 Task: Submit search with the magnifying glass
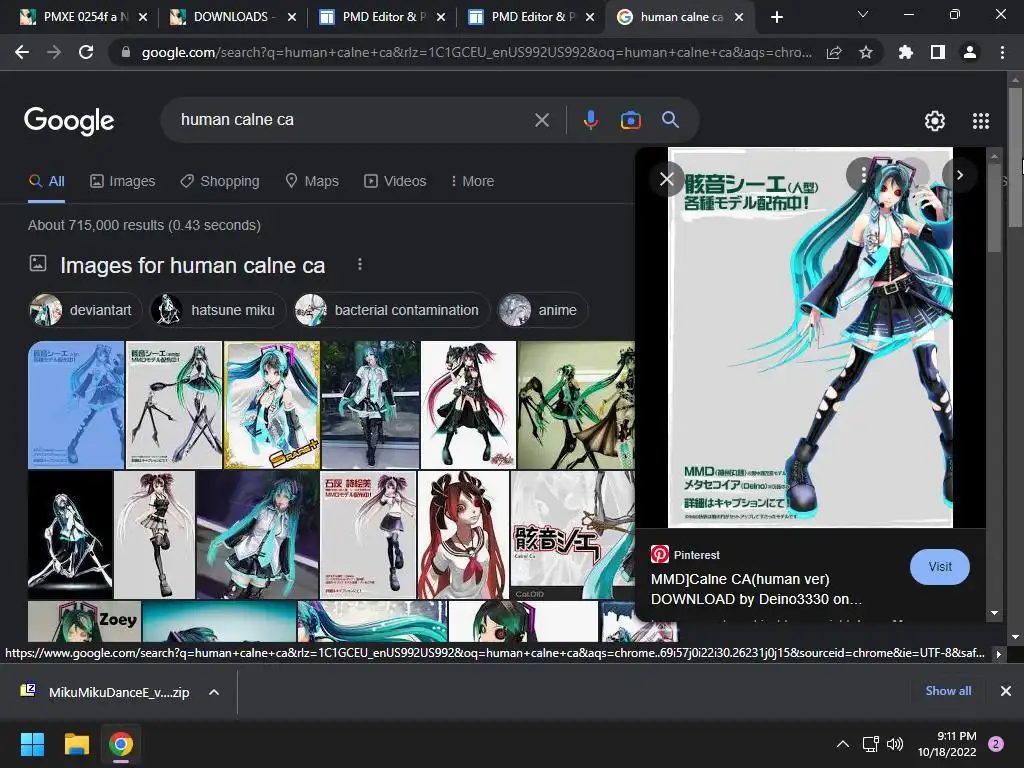(670, 120)
